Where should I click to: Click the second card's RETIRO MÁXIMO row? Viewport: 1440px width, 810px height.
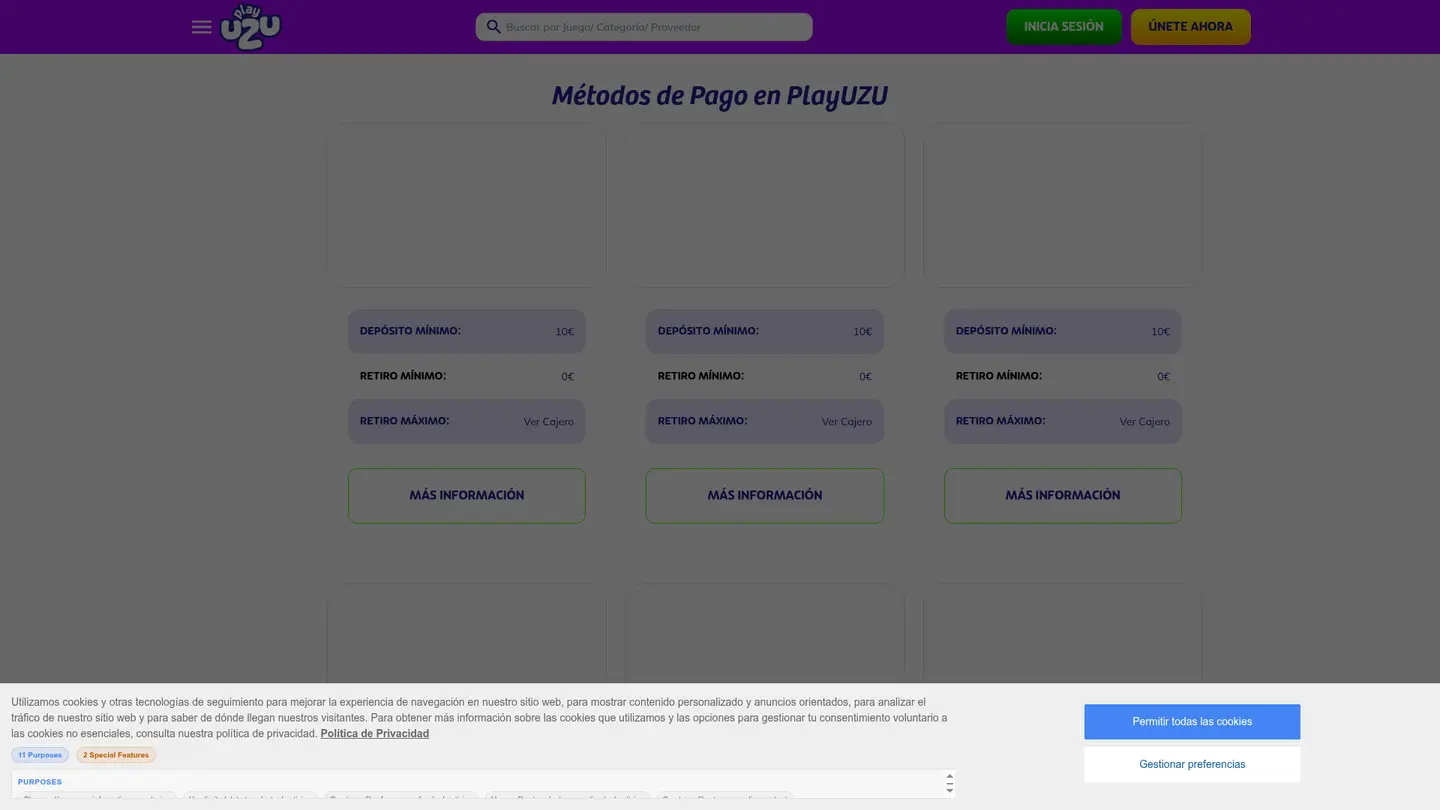(x=765, y=421)
